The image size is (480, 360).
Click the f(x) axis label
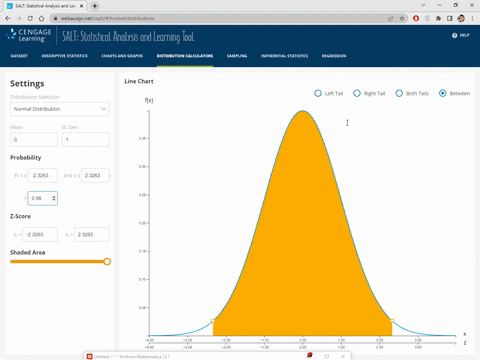pos(149,100)
